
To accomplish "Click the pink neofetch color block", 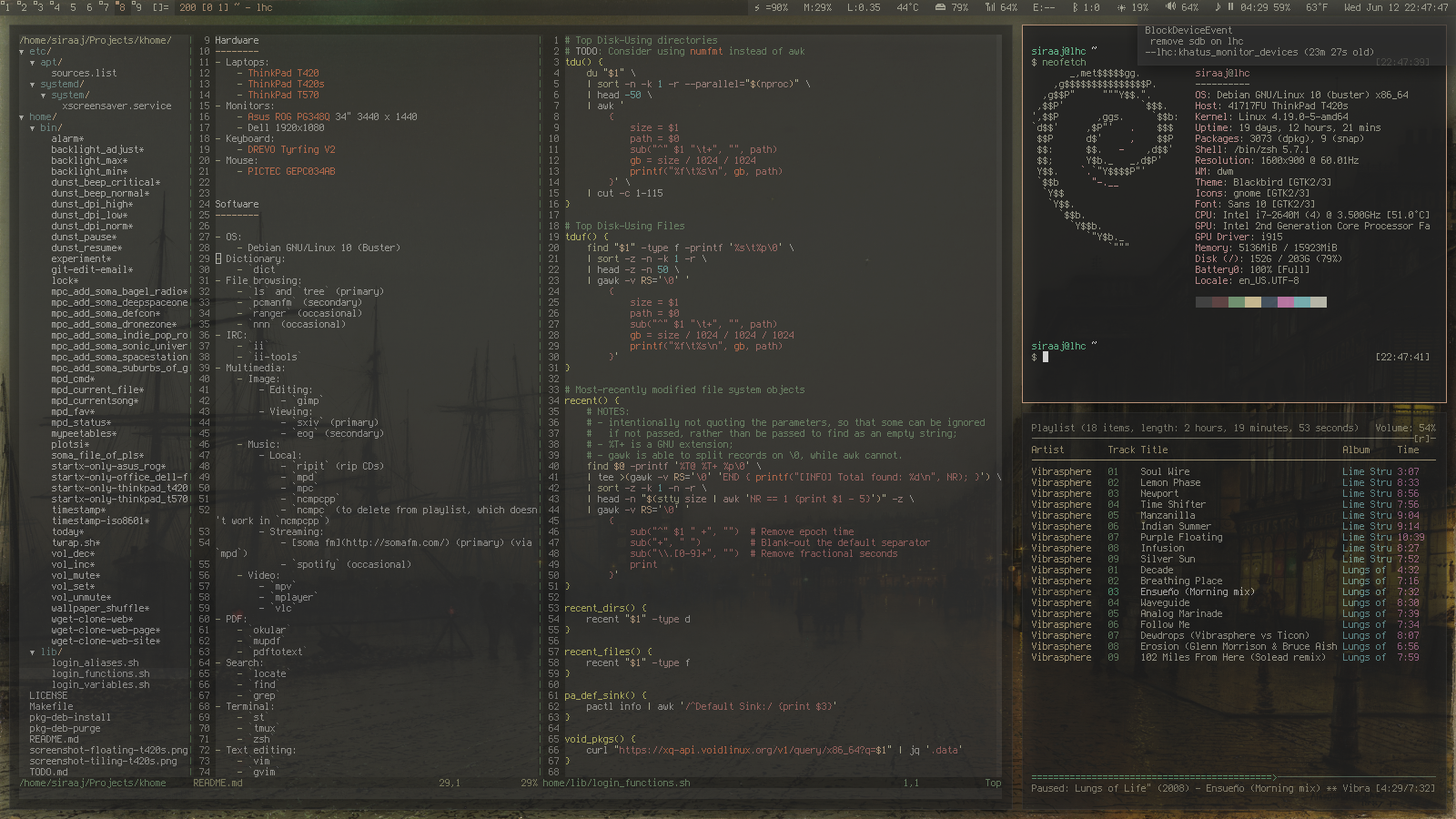I will pos(1285,302).
